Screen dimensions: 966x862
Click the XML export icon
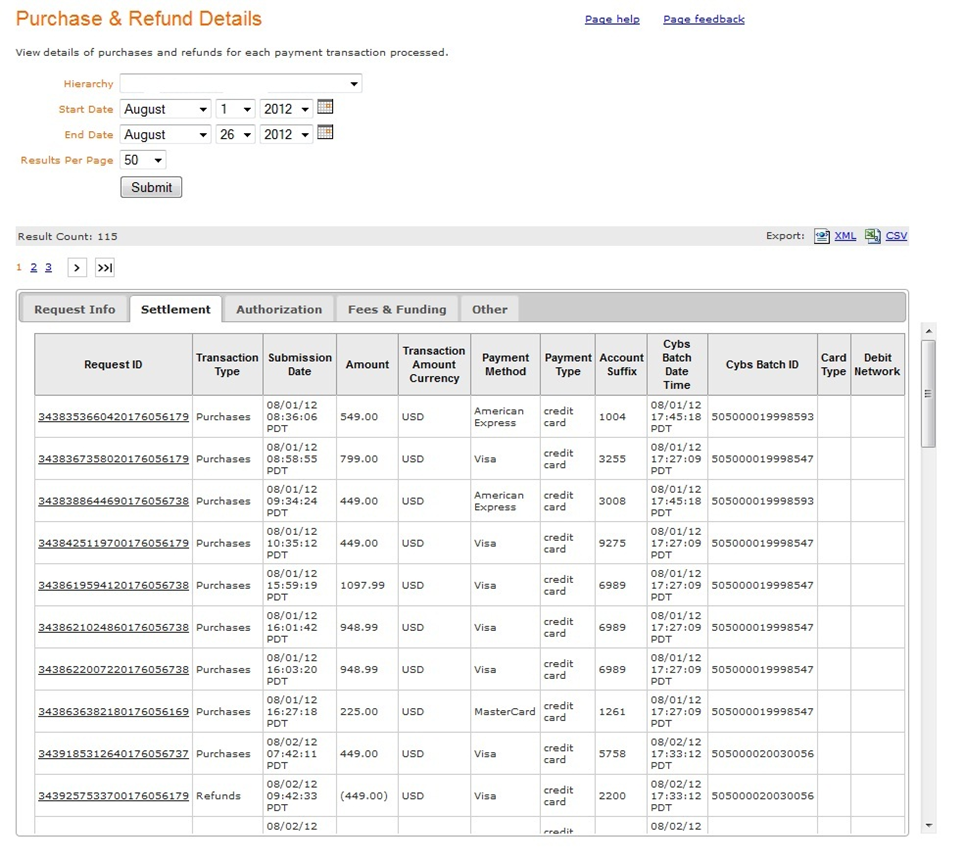click(x=822, y=237)
